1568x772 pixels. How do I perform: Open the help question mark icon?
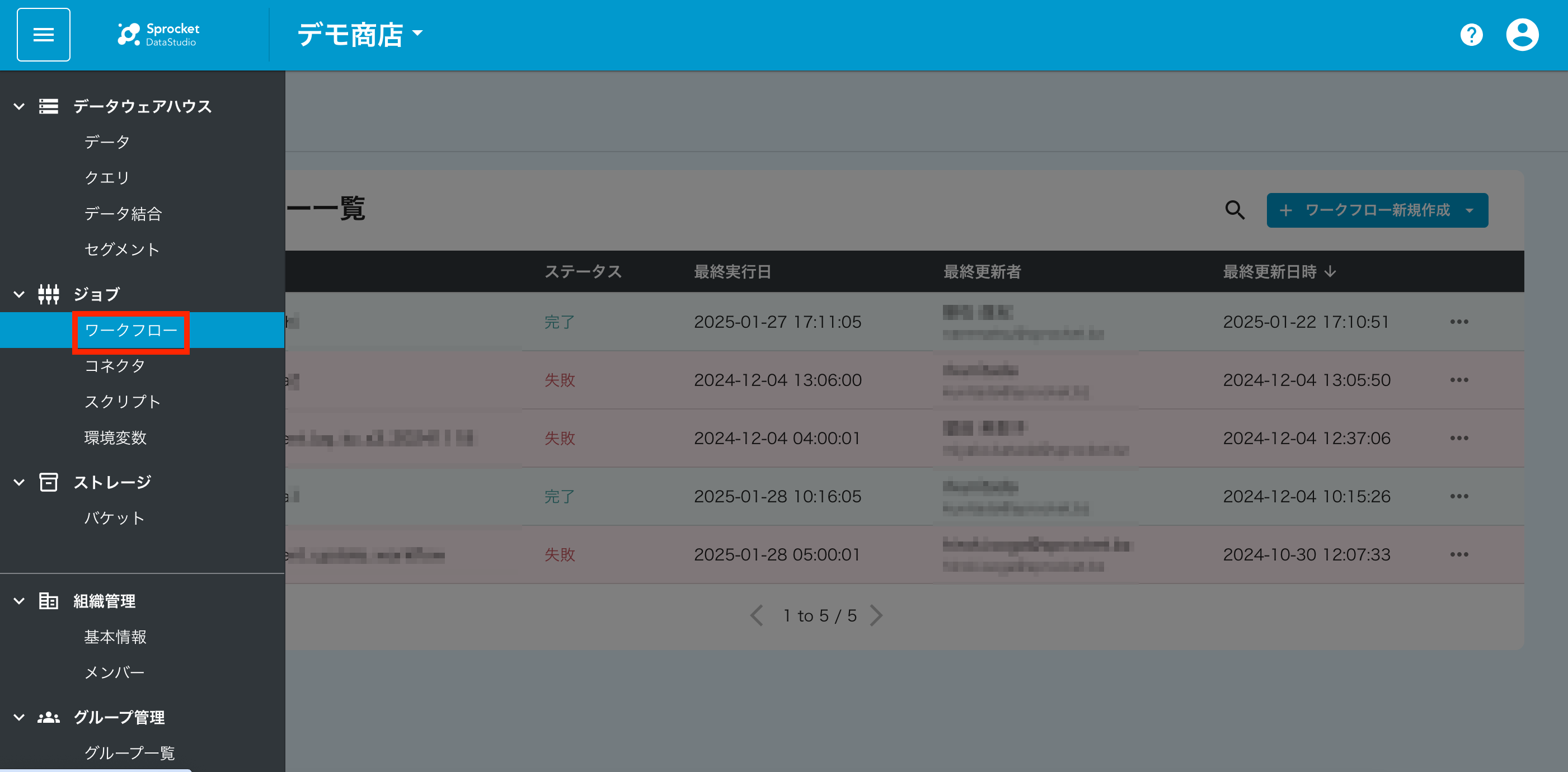(1471, 35)
